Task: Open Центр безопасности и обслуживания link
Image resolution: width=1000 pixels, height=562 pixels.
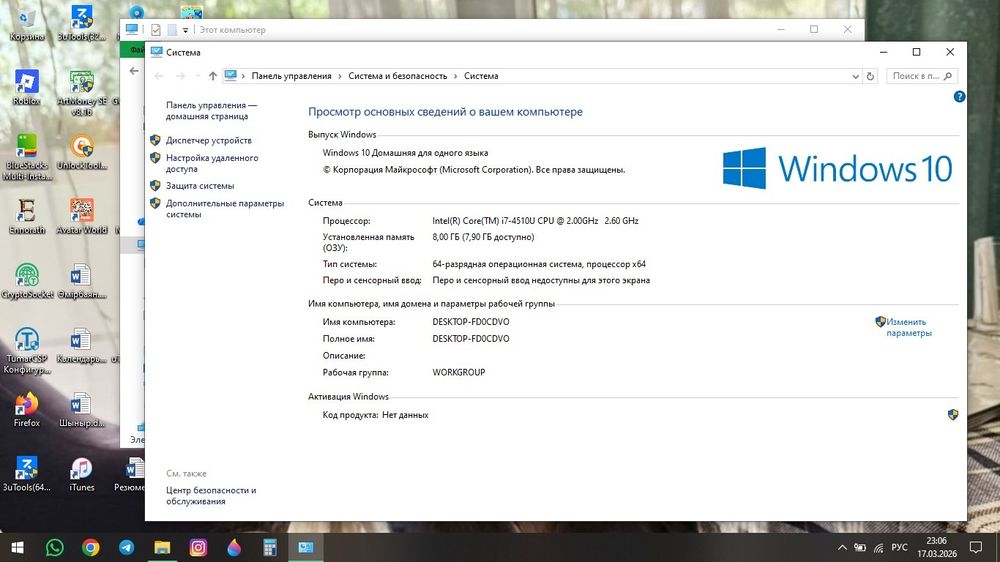Action: (x=211, y=496)
